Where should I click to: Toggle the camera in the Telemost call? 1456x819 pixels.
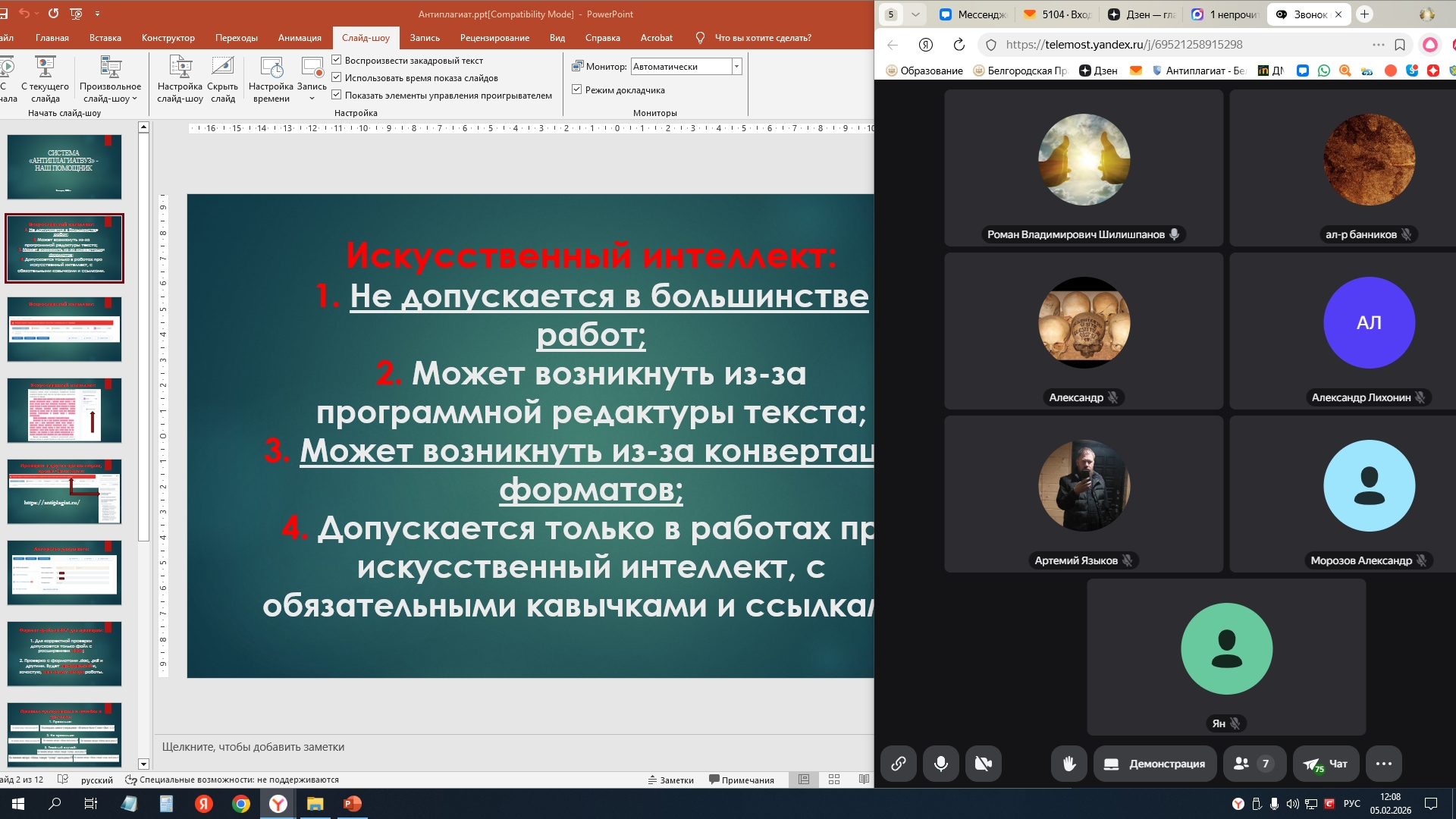(983, 764)
